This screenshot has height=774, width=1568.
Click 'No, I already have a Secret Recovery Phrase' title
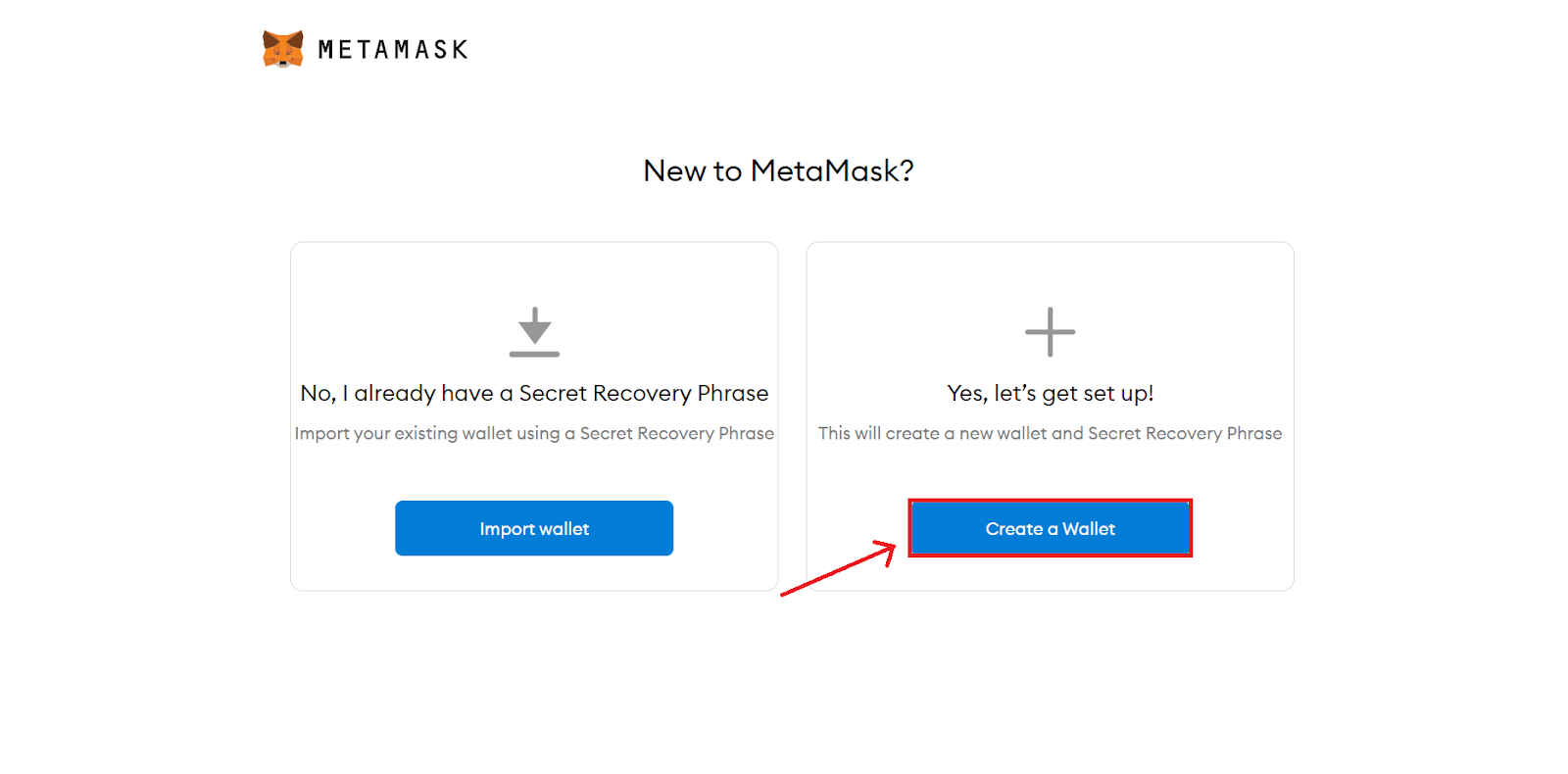[534, 393]
